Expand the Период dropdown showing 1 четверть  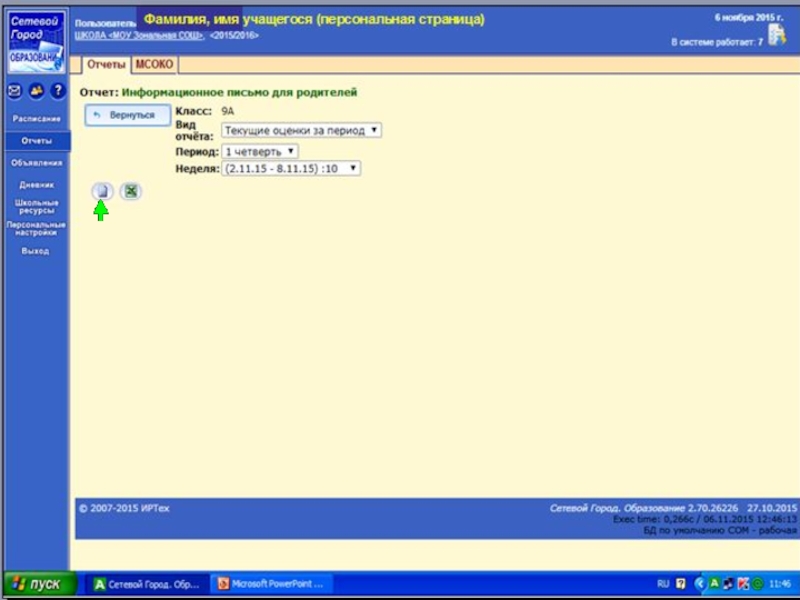pyautogui.click(x=259, y=151)
